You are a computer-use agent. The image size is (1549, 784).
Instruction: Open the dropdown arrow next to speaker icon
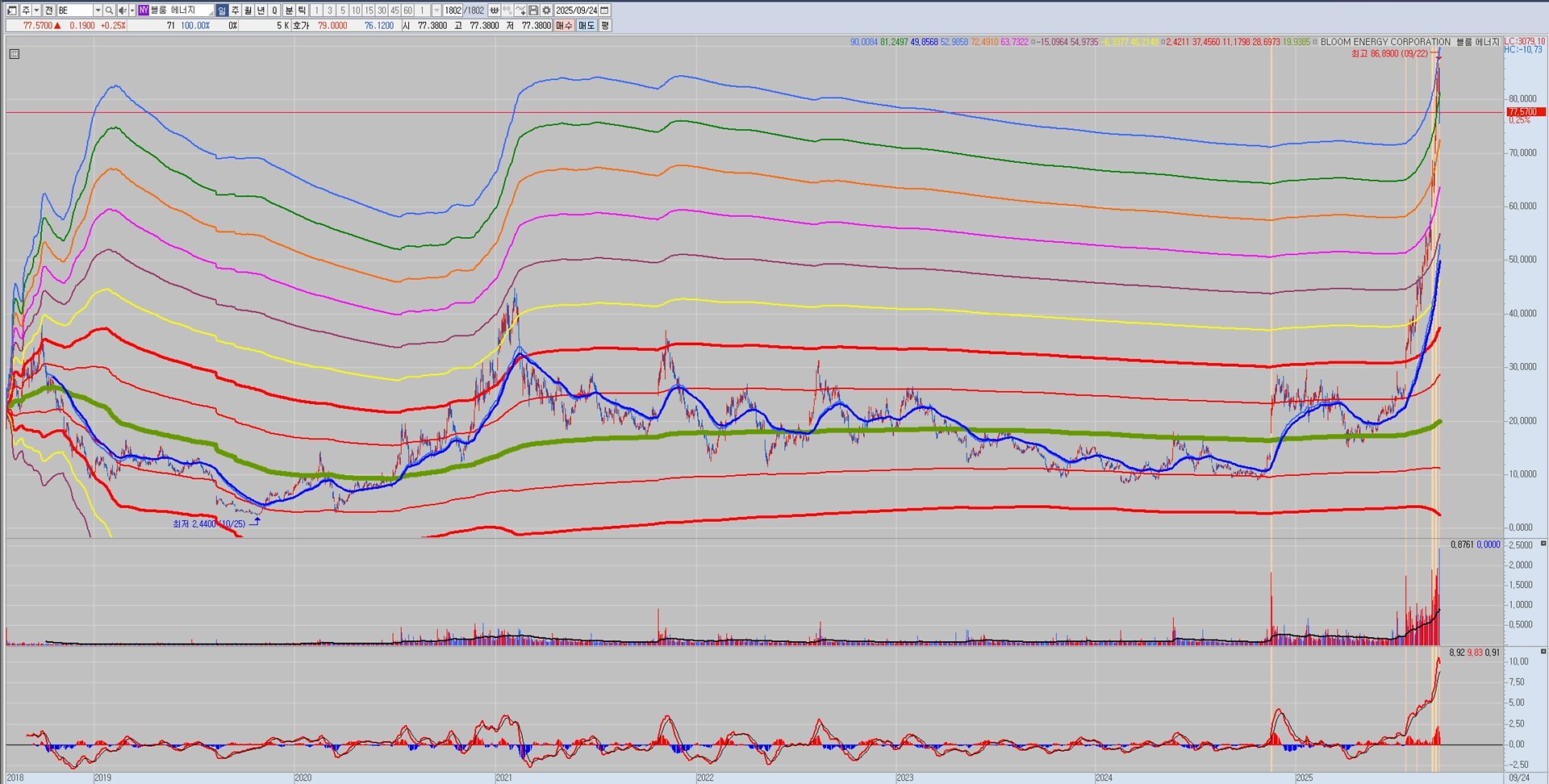[x=132, y=10]
